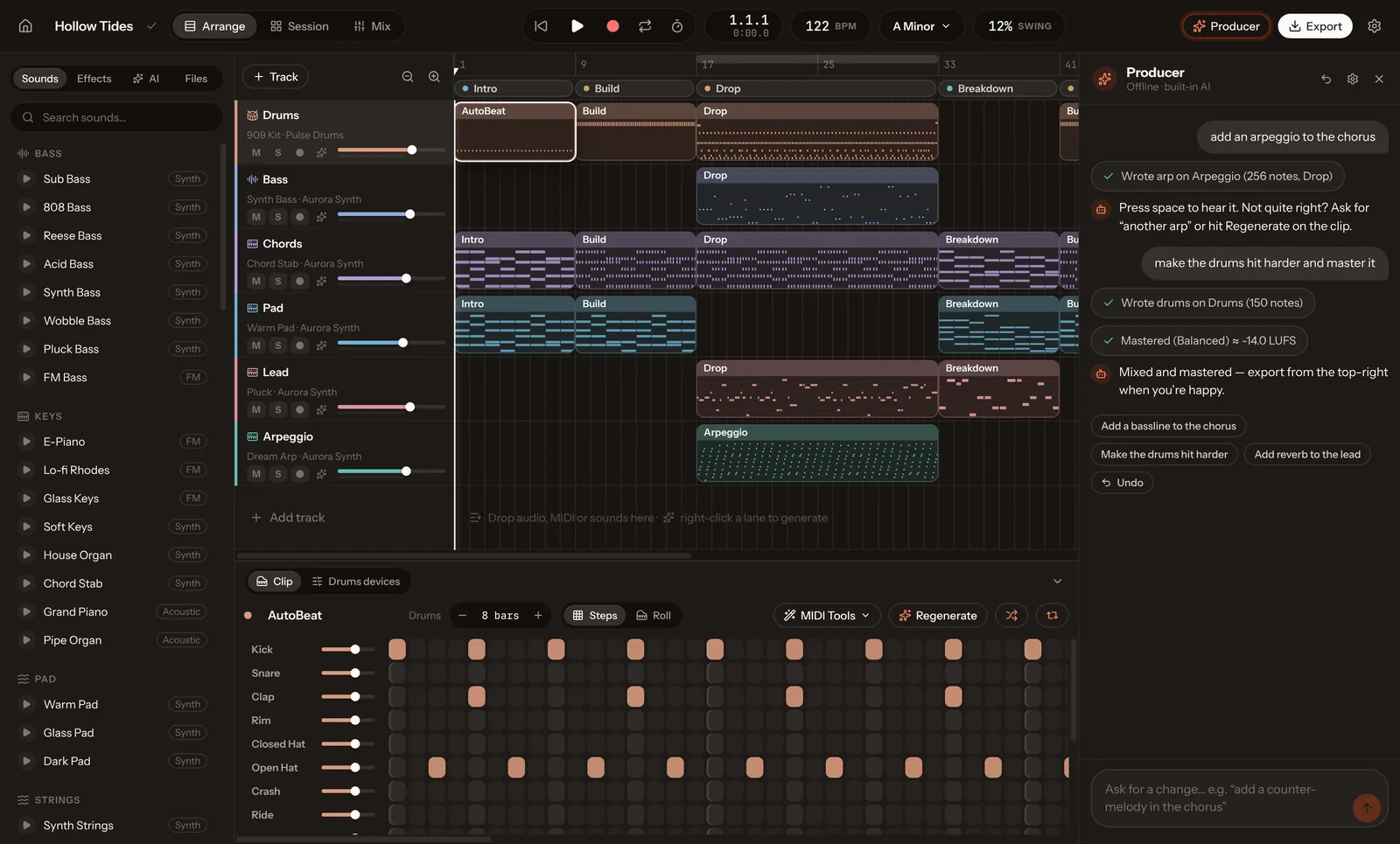Select the Arpeggio clip in the Drop section

[817, 453]
